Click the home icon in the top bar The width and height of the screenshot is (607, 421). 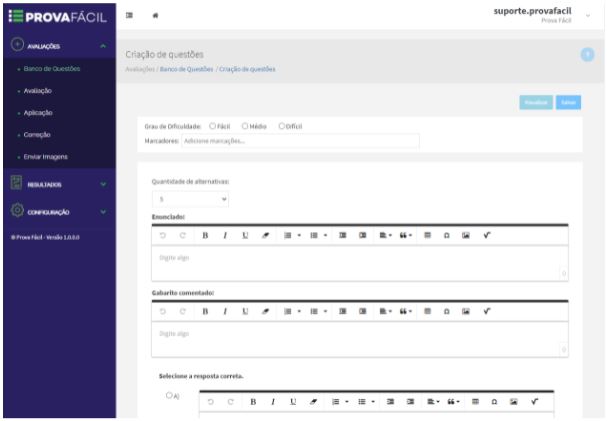click(x=155, y=15)
